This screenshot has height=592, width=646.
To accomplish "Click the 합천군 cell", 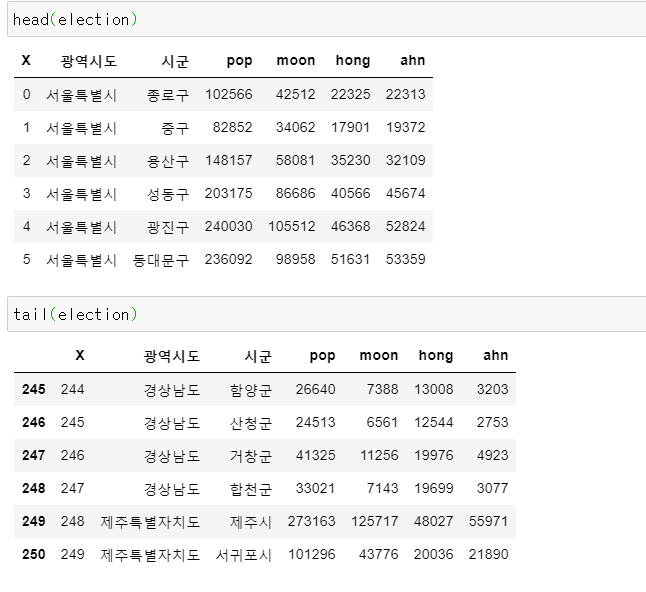I will (x=250, y=489).
